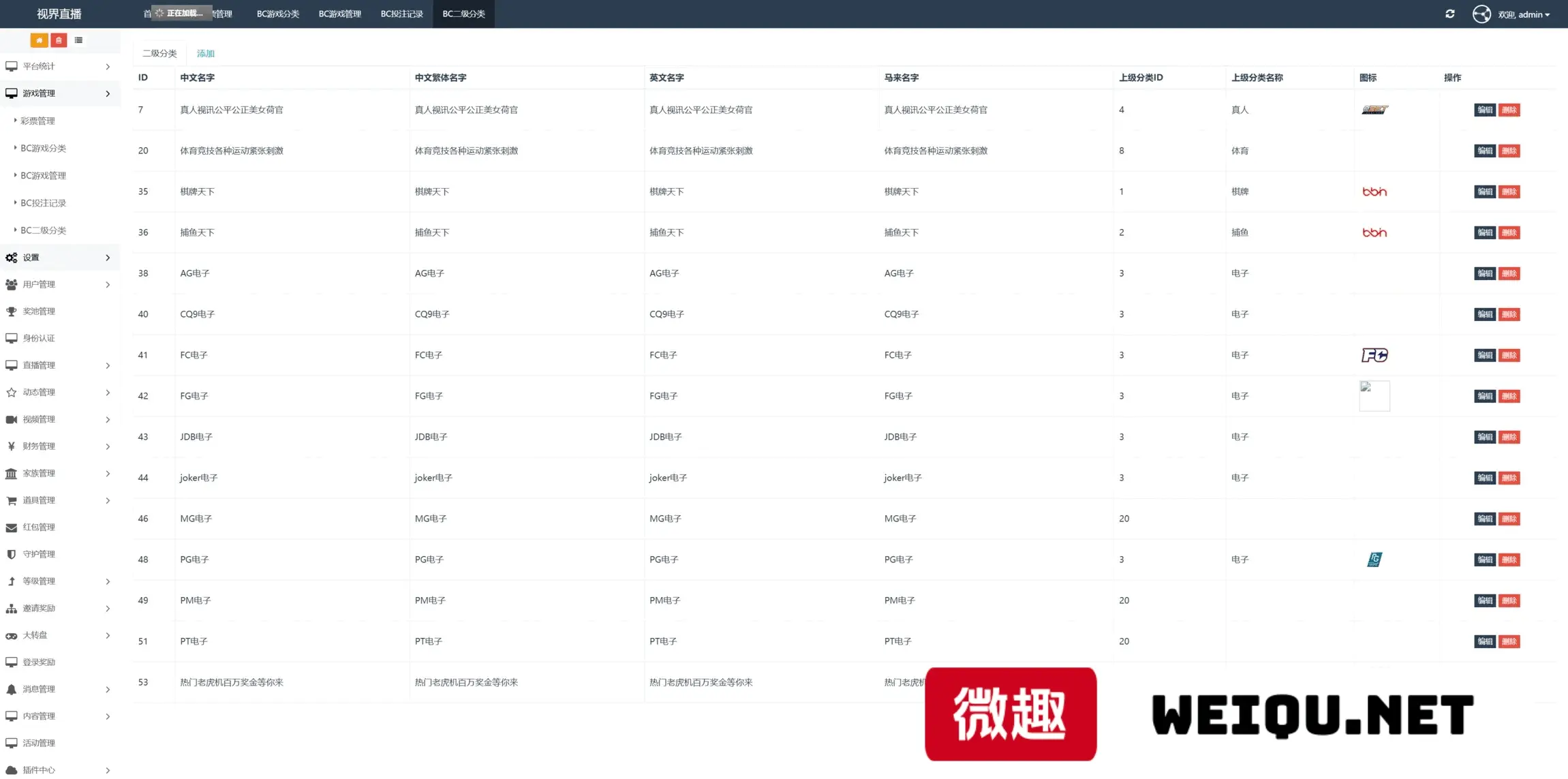Click the logo thumbnail in row ID 7
The width and height of the screenshot is (1568, 779).
1374,110
